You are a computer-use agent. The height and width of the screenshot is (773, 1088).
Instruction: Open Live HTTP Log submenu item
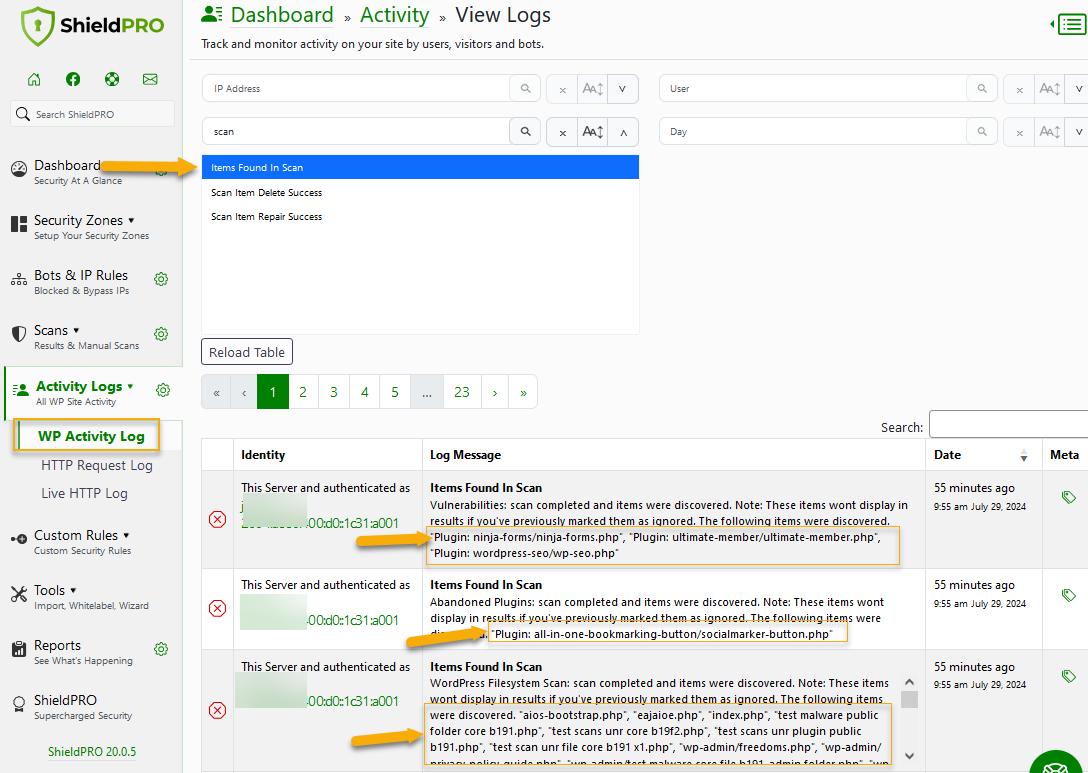point(84,493)
